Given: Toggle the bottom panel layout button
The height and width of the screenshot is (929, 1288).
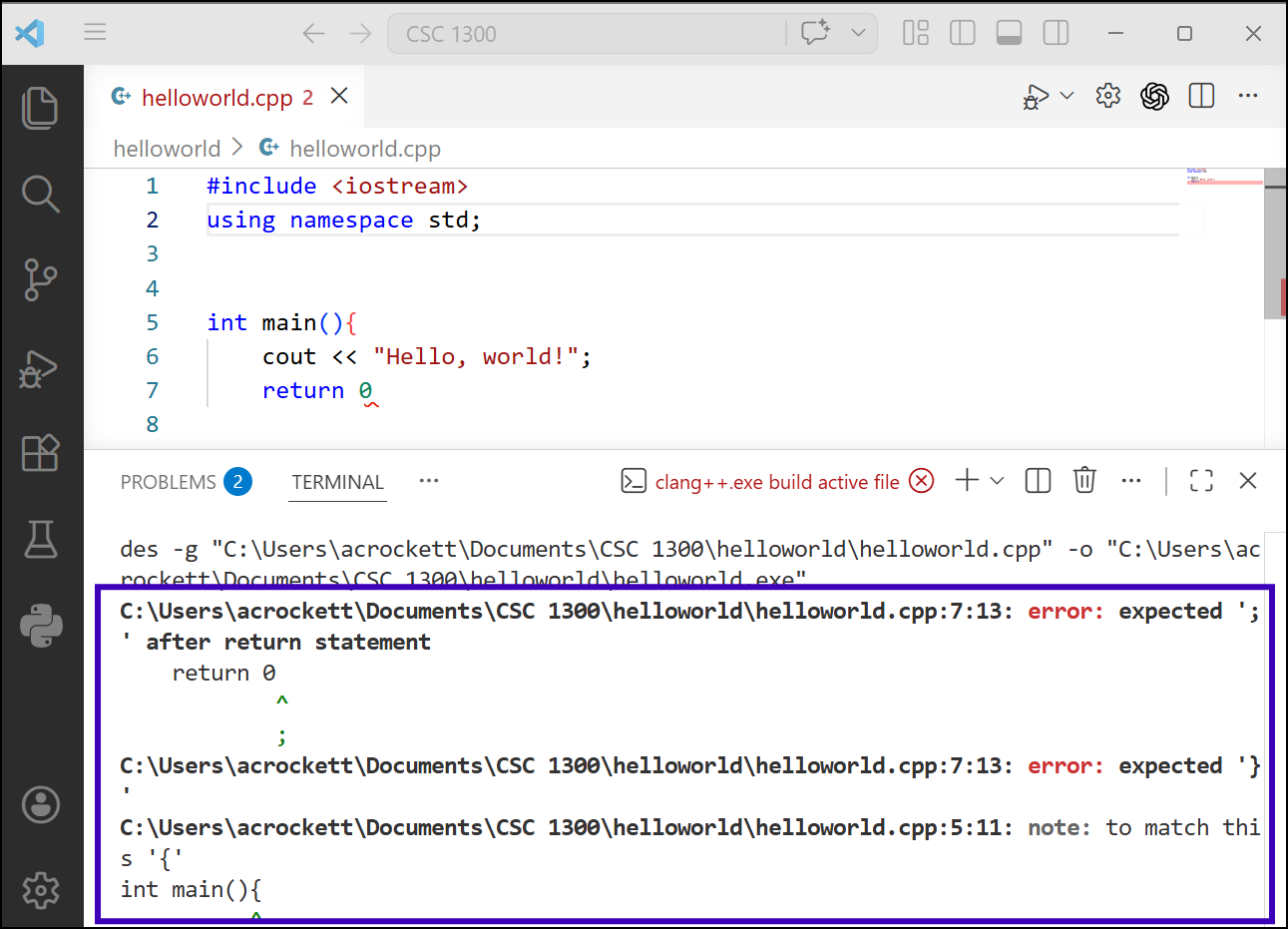Looking at the screenshot, I should point(1009,33).
